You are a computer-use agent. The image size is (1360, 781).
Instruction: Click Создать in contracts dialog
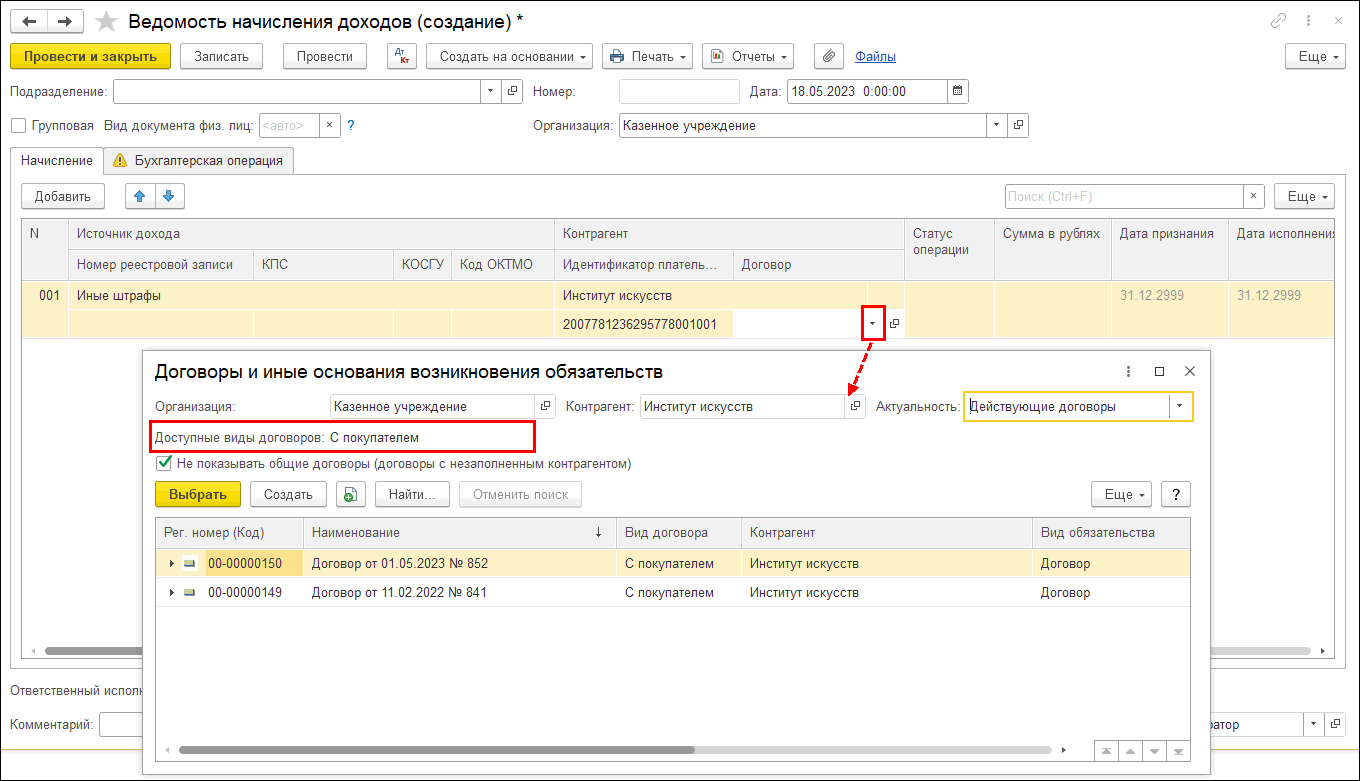[x=288, y=494]
